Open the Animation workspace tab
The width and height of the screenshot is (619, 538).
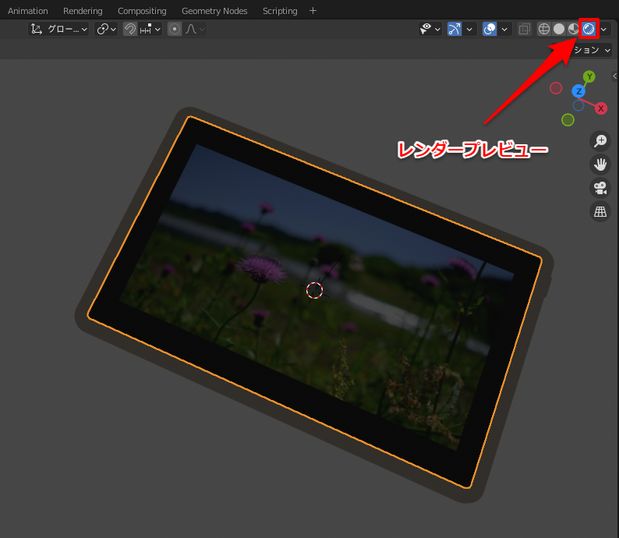coord(28,11)
